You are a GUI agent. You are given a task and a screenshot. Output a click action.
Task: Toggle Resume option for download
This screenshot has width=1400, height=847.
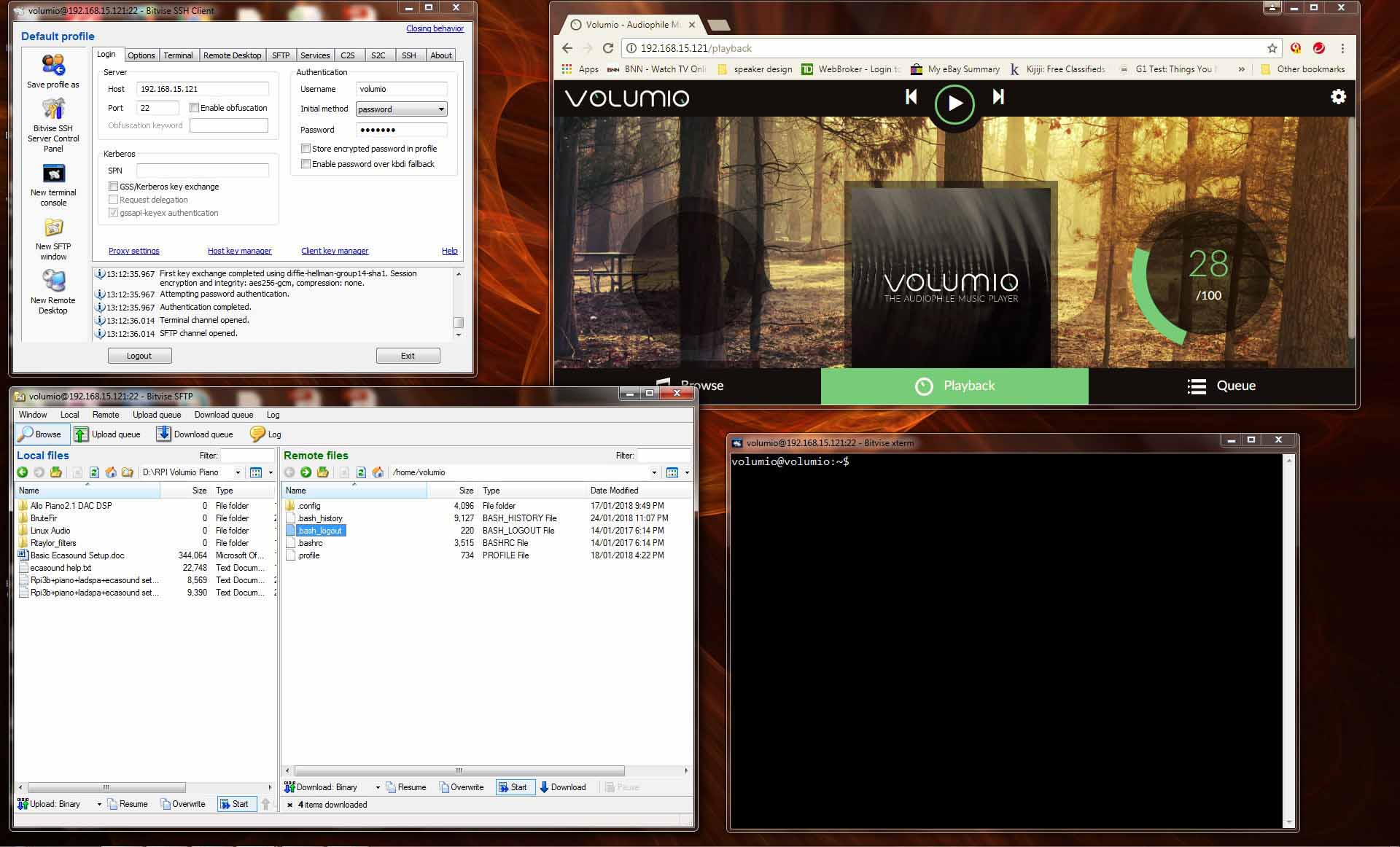tap(406, 787)
